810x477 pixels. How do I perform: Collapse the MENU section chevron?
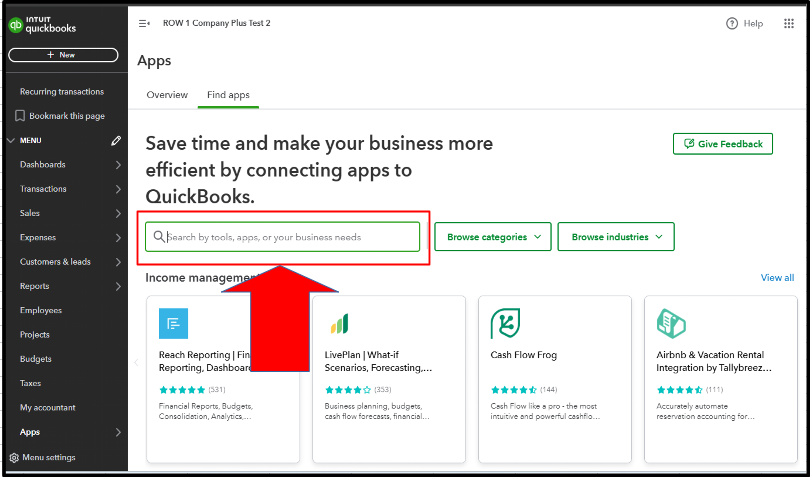tap(11, 141)
